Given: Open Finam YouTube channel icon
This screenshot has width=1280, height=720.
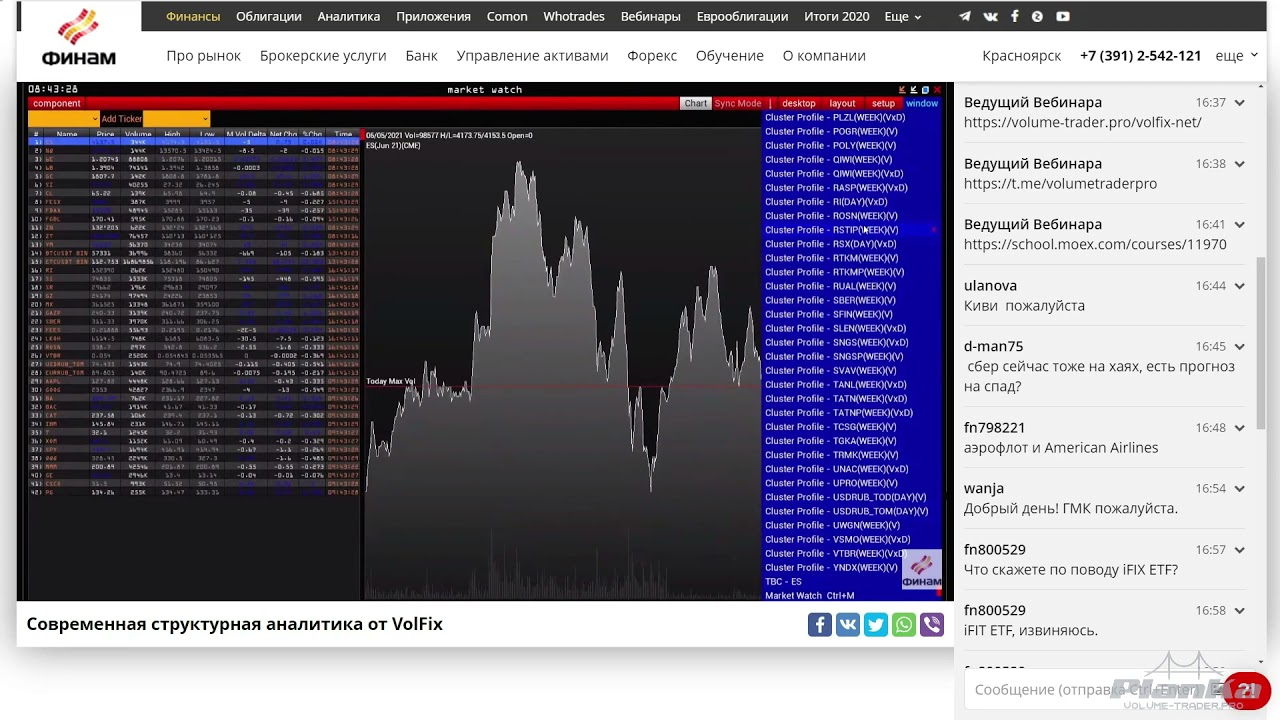Looking at the screenshot, I should pyautogui.click(x=1063, y=16).
